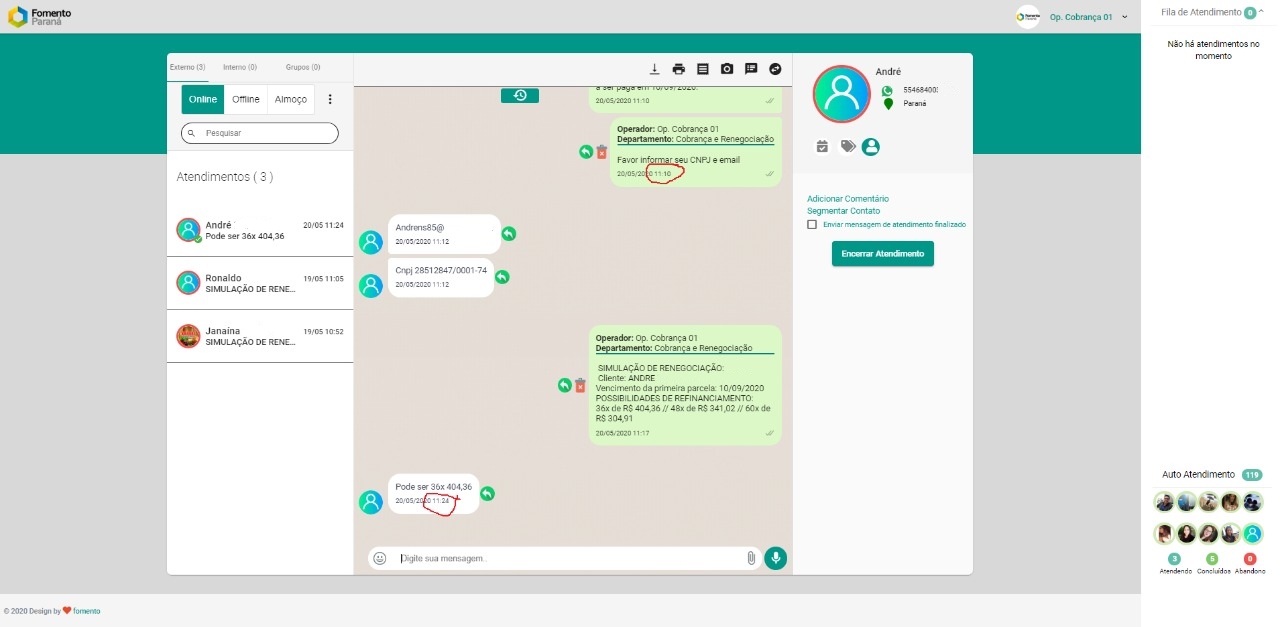Click the 'Atendimentos ( 3 )' heading

[225, 177]
